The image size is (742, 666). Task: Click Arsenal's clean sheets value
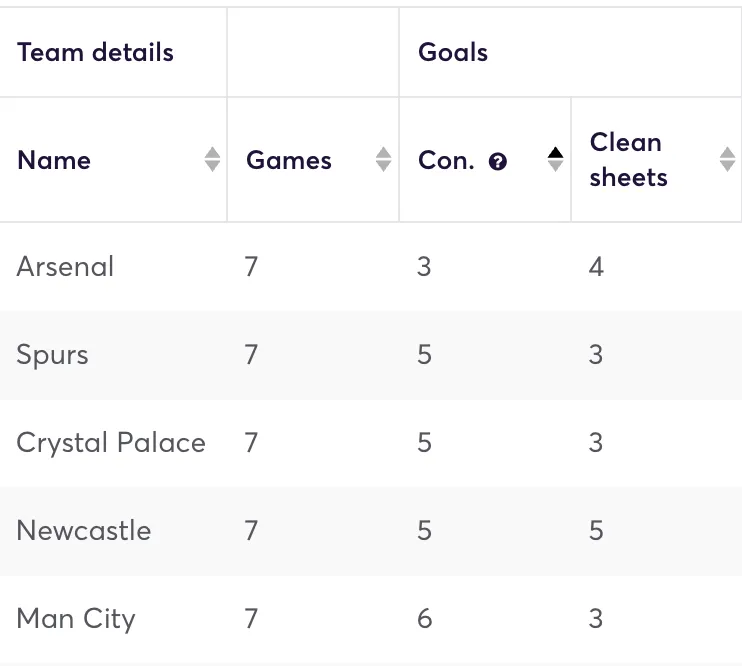tap(596, 267)
